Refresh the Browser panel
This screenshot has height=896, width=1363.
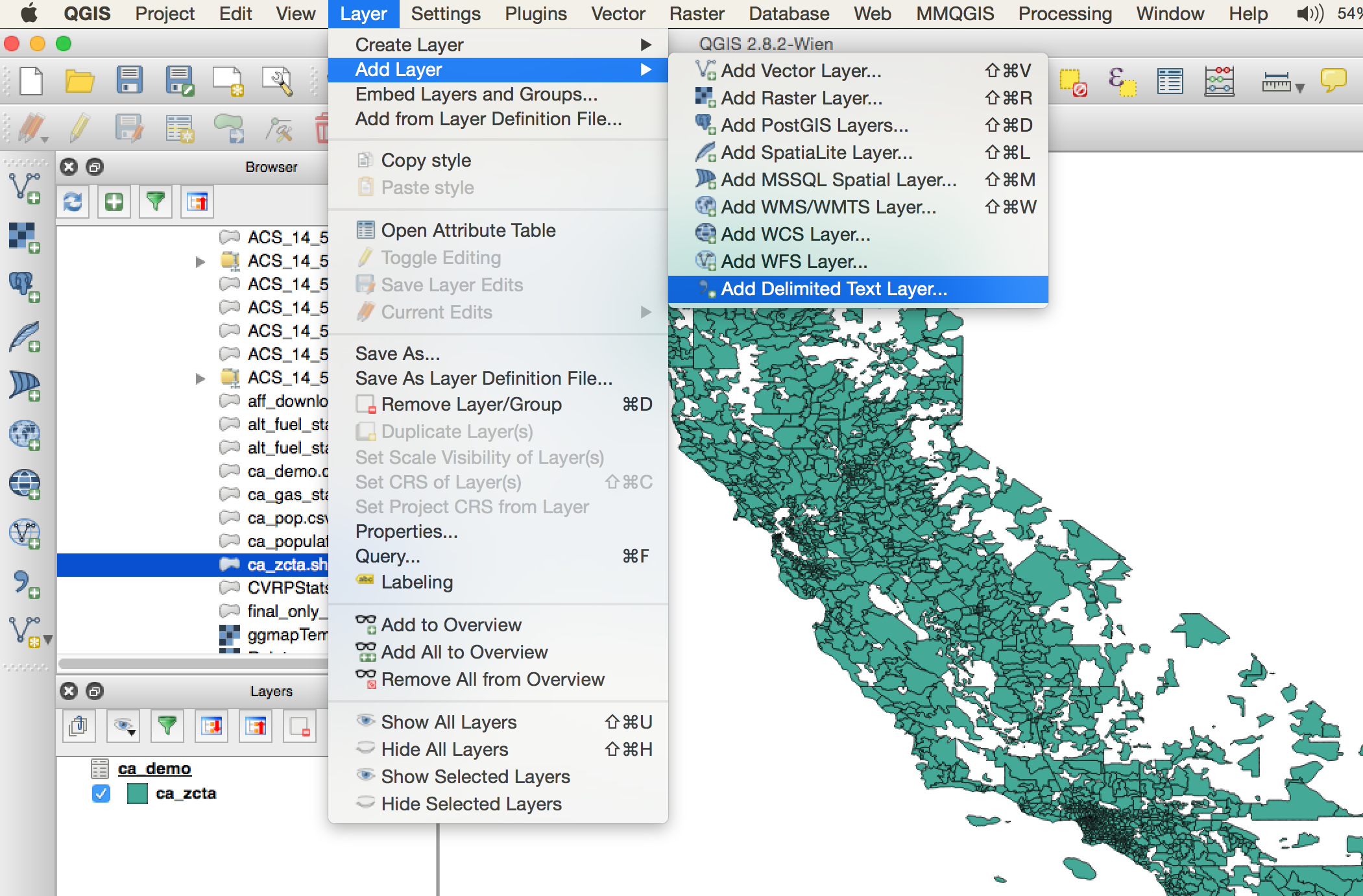(x=73, y=202)
